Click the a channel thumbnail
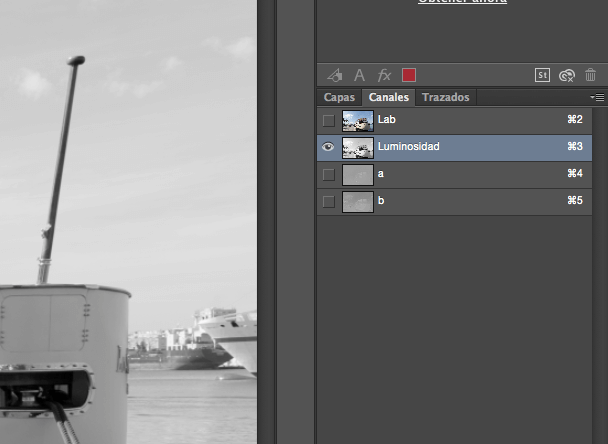Image resolution: width=608 pixels, height=444 pixels. point(358,175)
